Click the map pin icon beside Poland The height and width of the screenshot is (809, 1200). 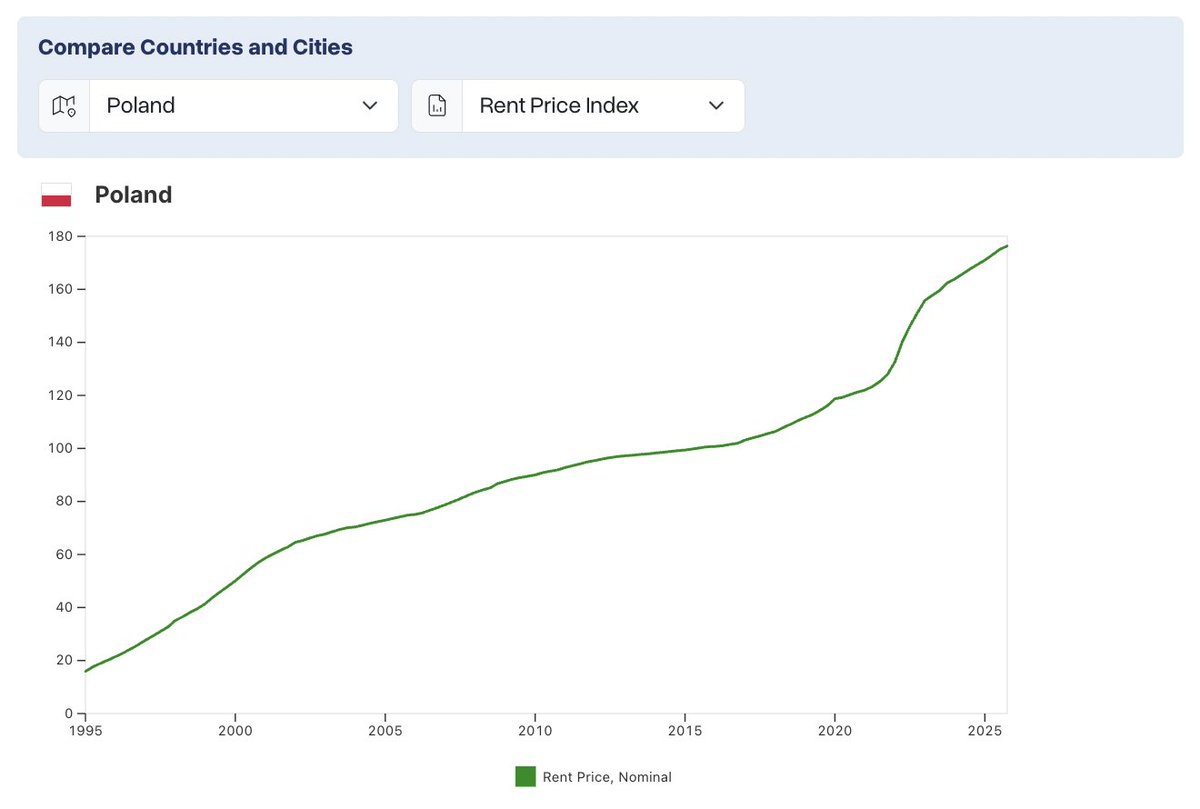click(64, 106)
